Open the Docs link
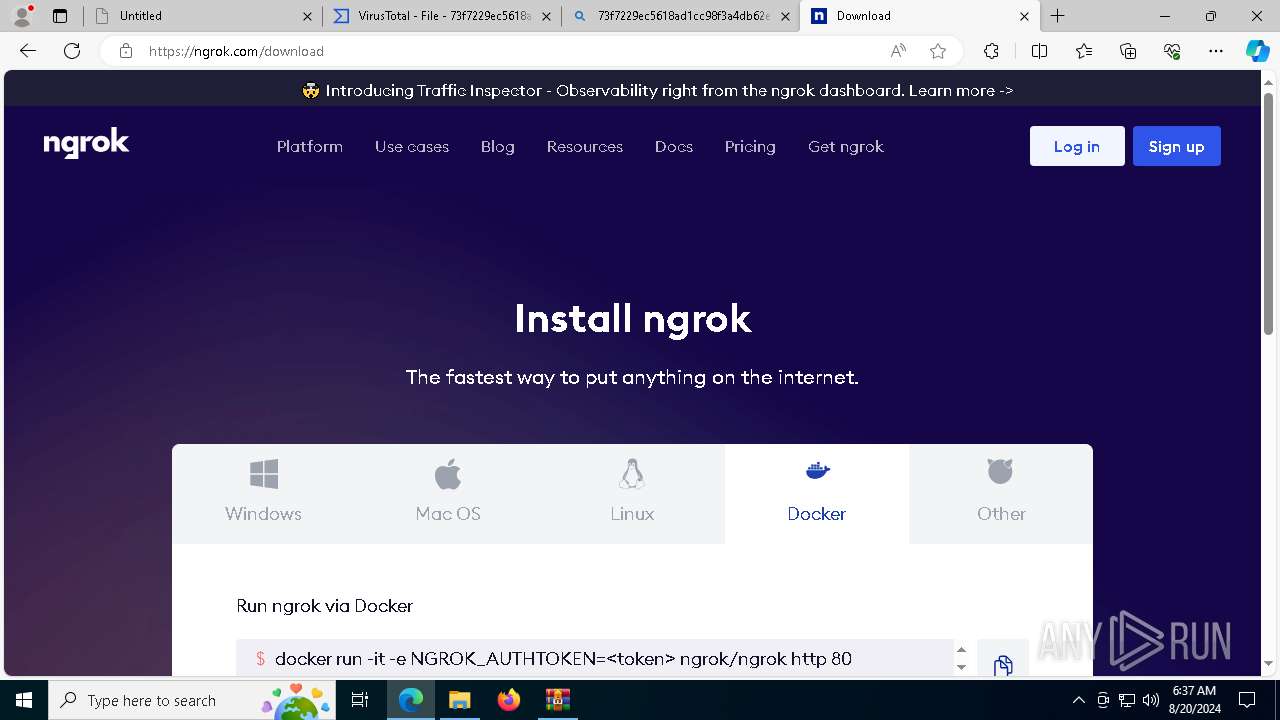 click(674, 146)
